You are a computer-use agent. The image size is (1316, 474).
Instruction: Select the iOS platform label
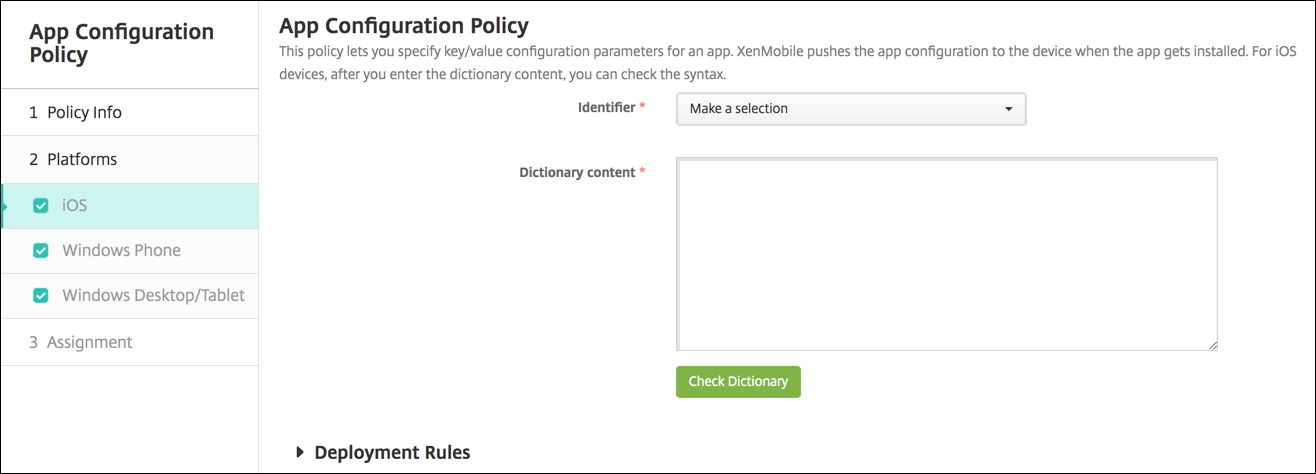click(75, 206)
